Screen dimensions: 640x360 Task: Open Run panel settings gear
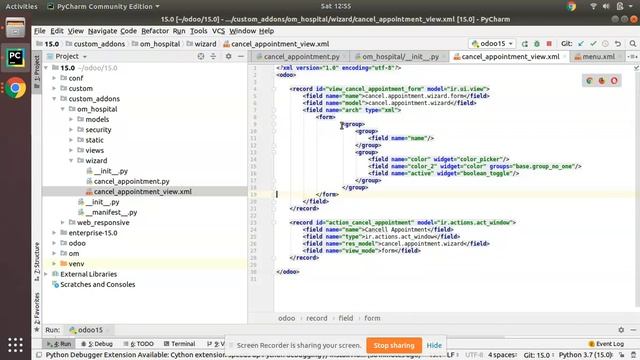click(x=621, y=330)
